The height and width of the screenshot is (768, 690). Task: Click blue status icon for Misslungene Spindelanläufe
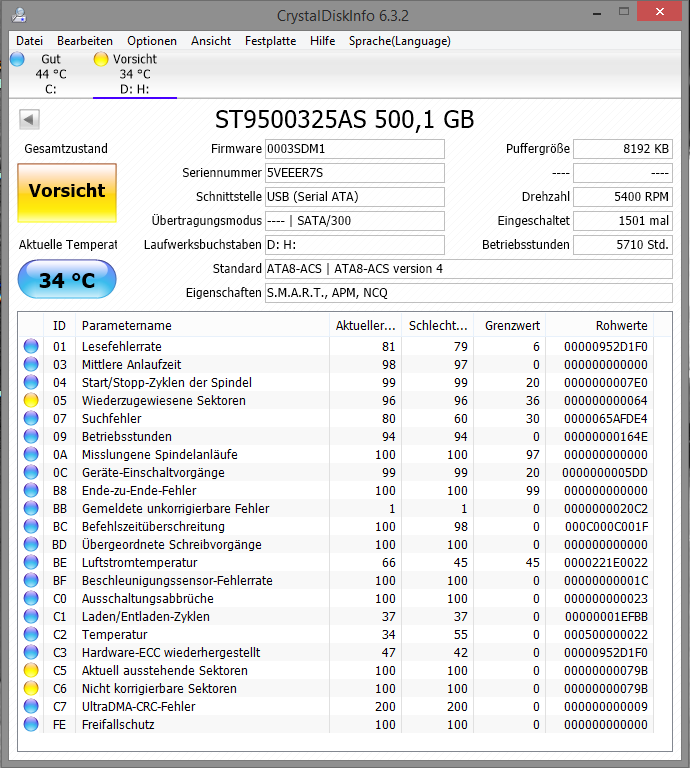(31, 455)
